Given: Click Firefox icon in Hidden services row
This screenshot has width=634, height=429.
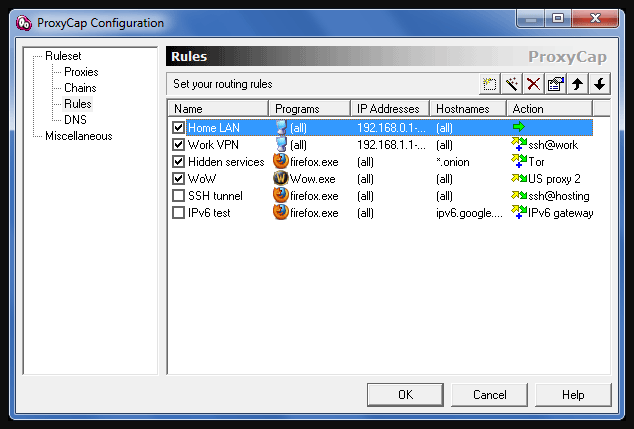Looking at the screenshot, I should point(281,161).
